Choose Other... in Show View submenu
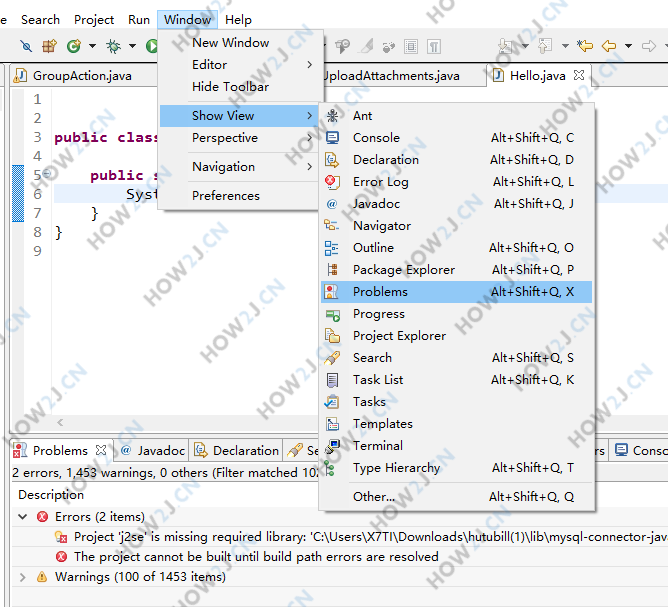 [x=457, y=497]
